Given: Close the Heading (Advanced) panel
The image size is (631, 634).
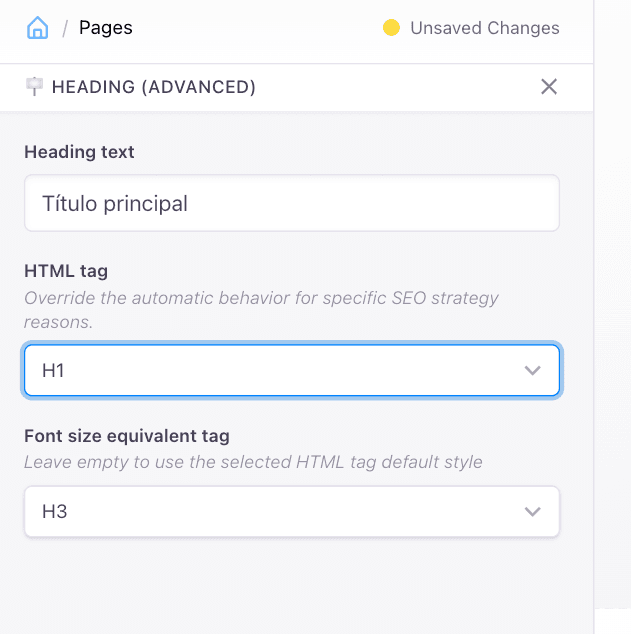Looking at the screenshot, I should [x=549, y=87].
